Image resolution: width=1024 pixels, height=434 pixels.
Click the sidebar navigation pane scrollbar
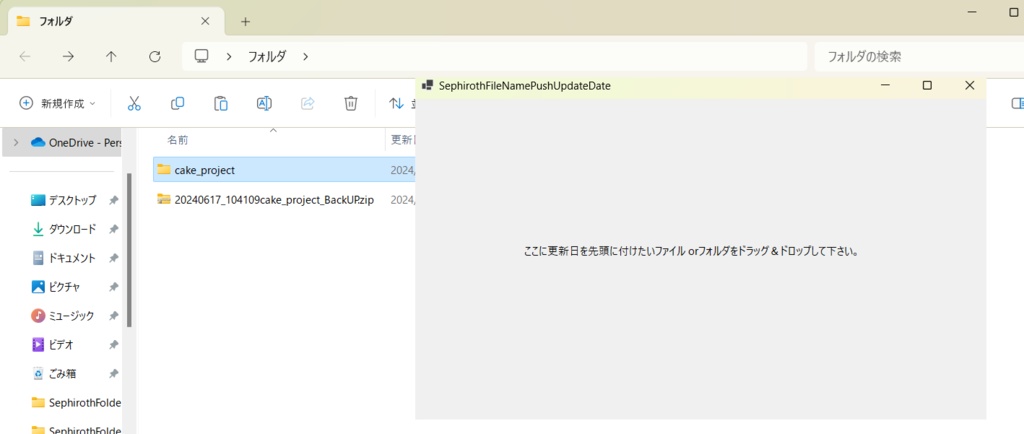129,250
